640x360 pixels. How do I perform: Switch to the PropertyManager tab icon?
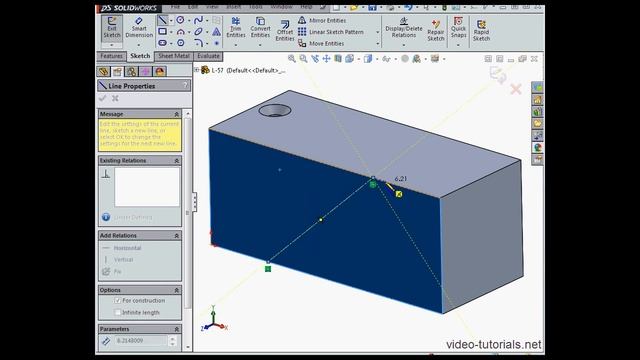[x=118, y=71]
